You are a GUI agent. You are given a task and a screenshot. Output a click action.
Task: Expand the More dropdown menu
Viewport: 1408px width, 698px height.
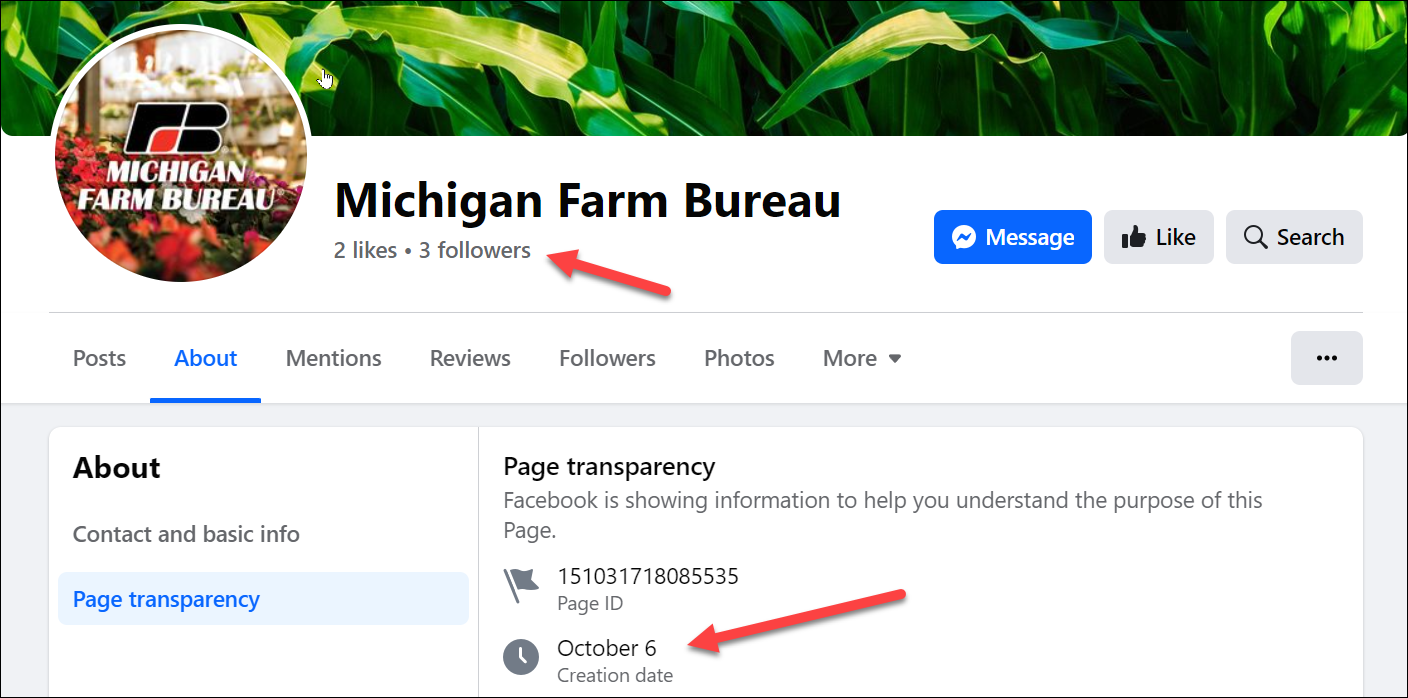click(x=862, y=358)
